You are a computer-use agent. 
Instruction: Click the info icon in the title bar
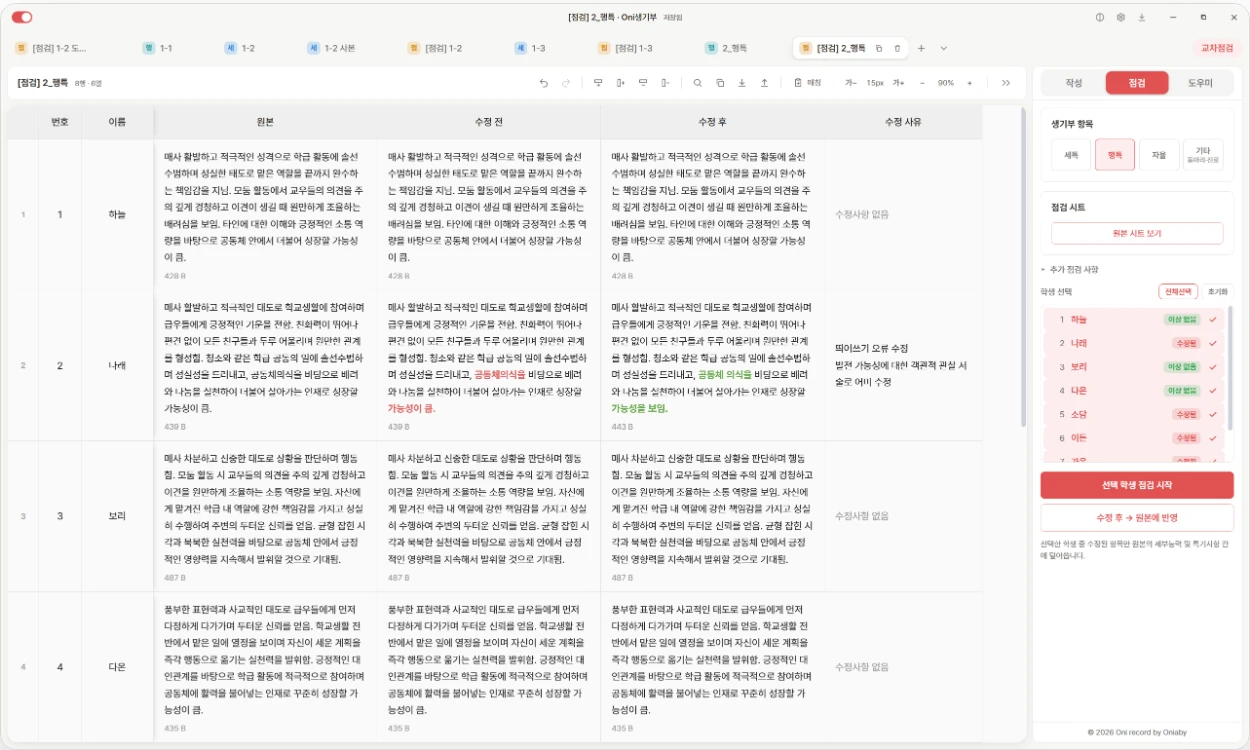click(1100, 17)
